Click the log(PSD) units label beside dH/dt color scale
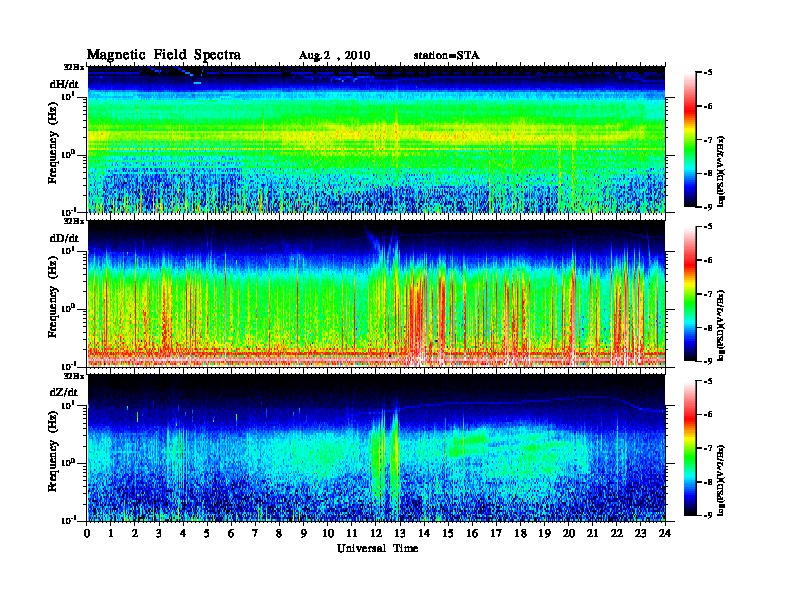This screenshot has height=612, width=792. [722, 171]
